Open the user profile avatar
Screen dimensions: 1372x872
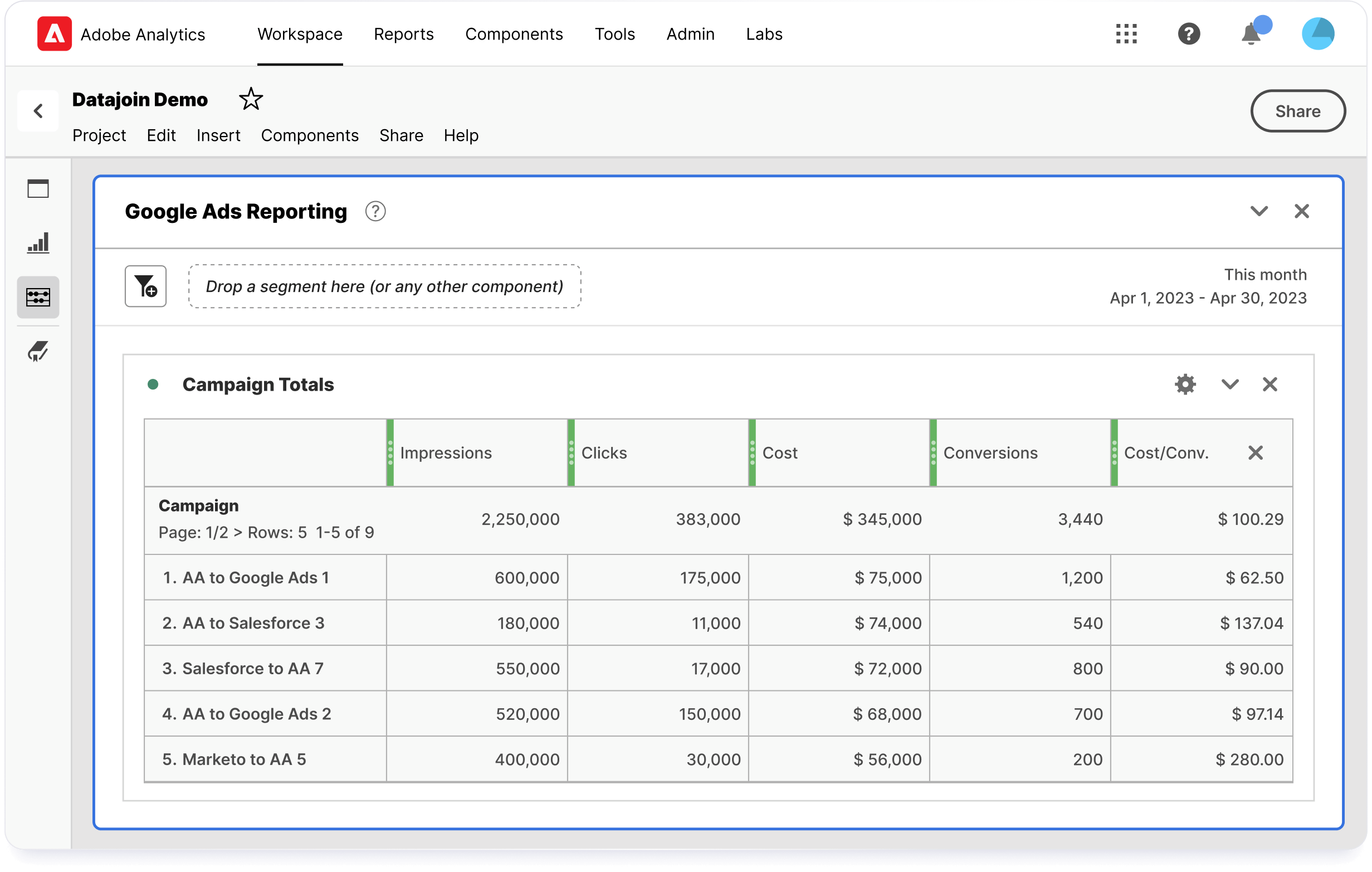pyautogui.click(x=1318, y=34)
